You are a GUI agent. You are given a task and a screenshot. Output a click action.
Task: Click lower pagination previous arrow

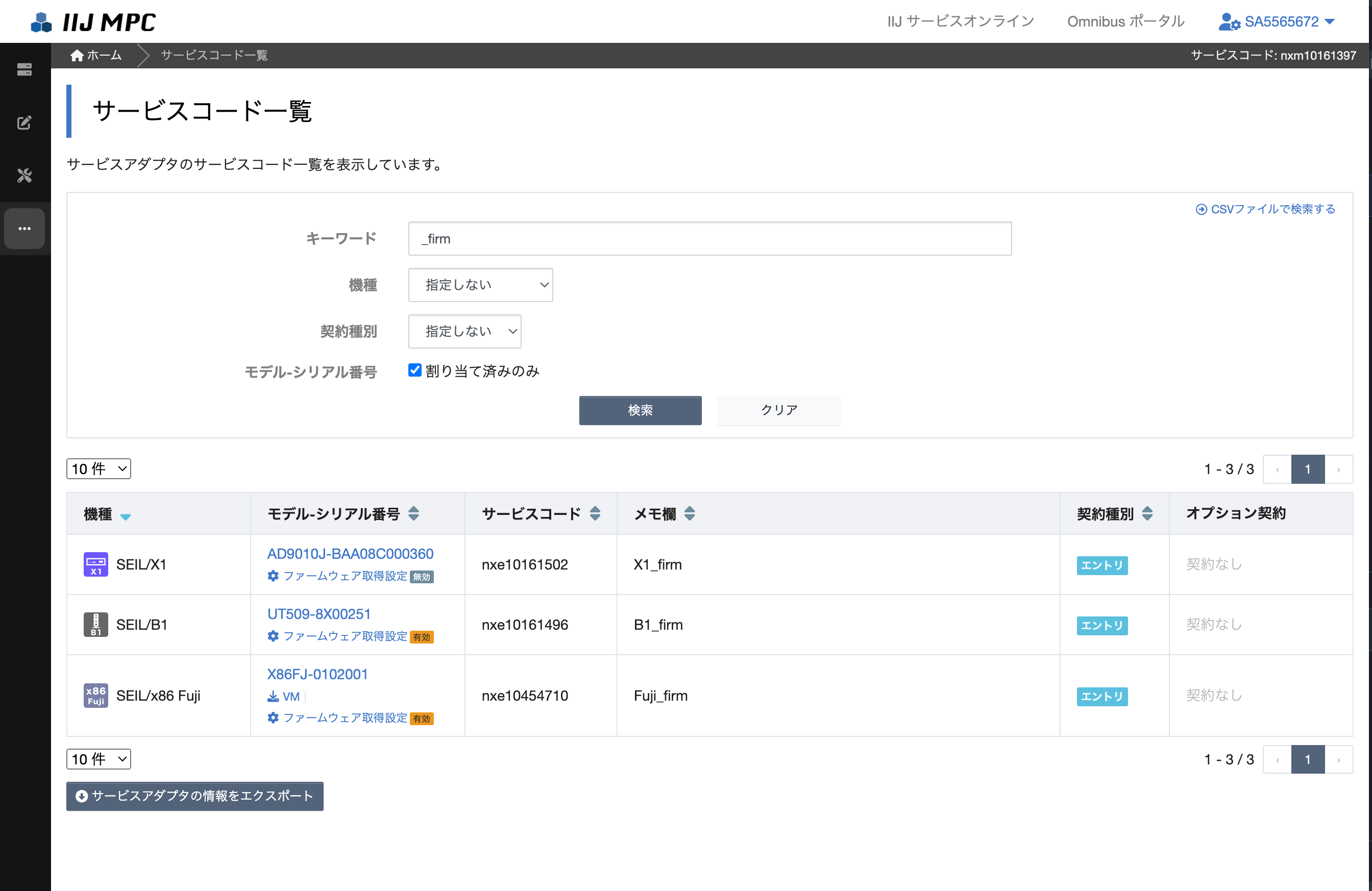(x=1277, y=760)
